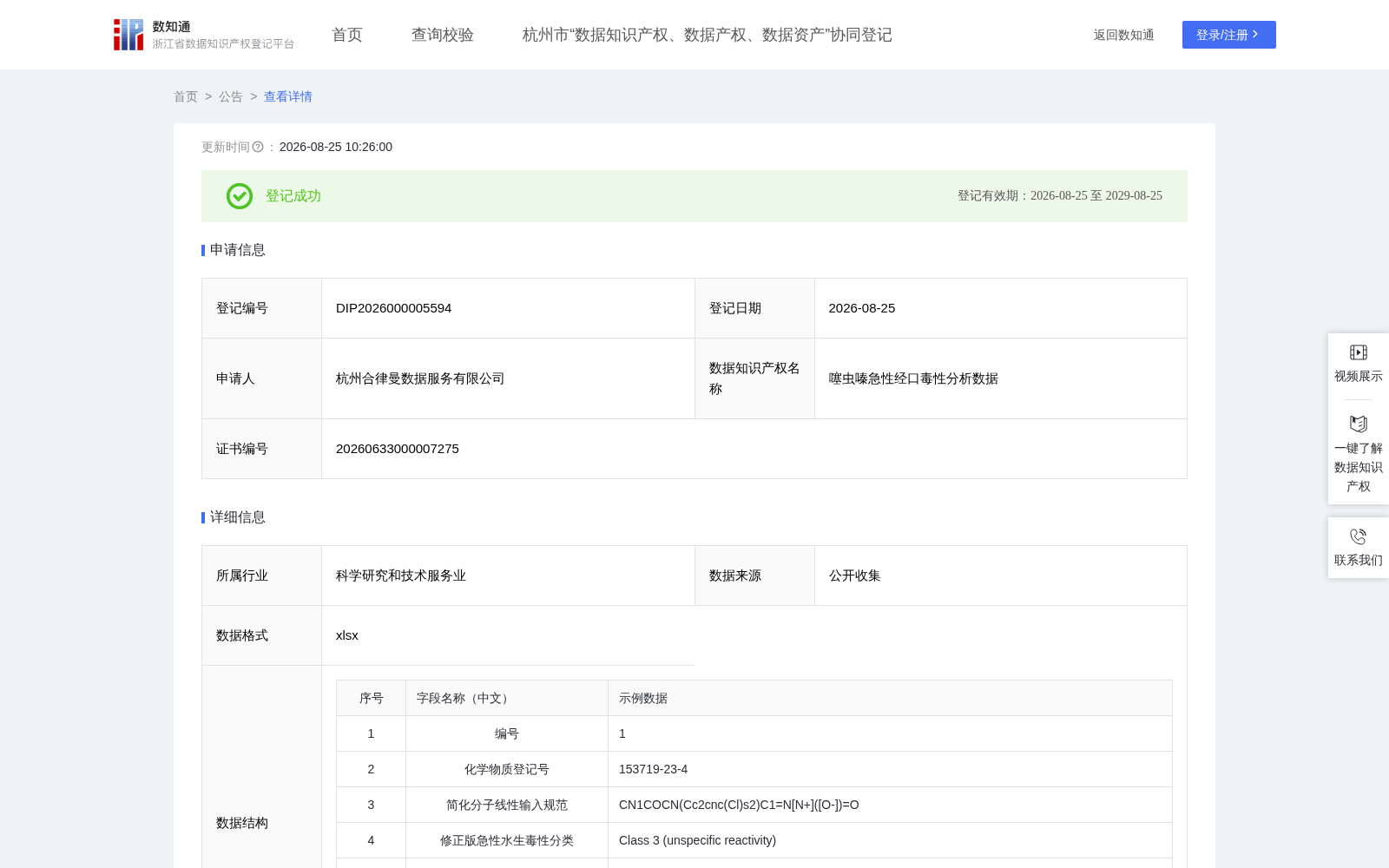Click update time 2026-08-25 10:26:00
This screenshot has height=868, width=1389.
(336, 148)
